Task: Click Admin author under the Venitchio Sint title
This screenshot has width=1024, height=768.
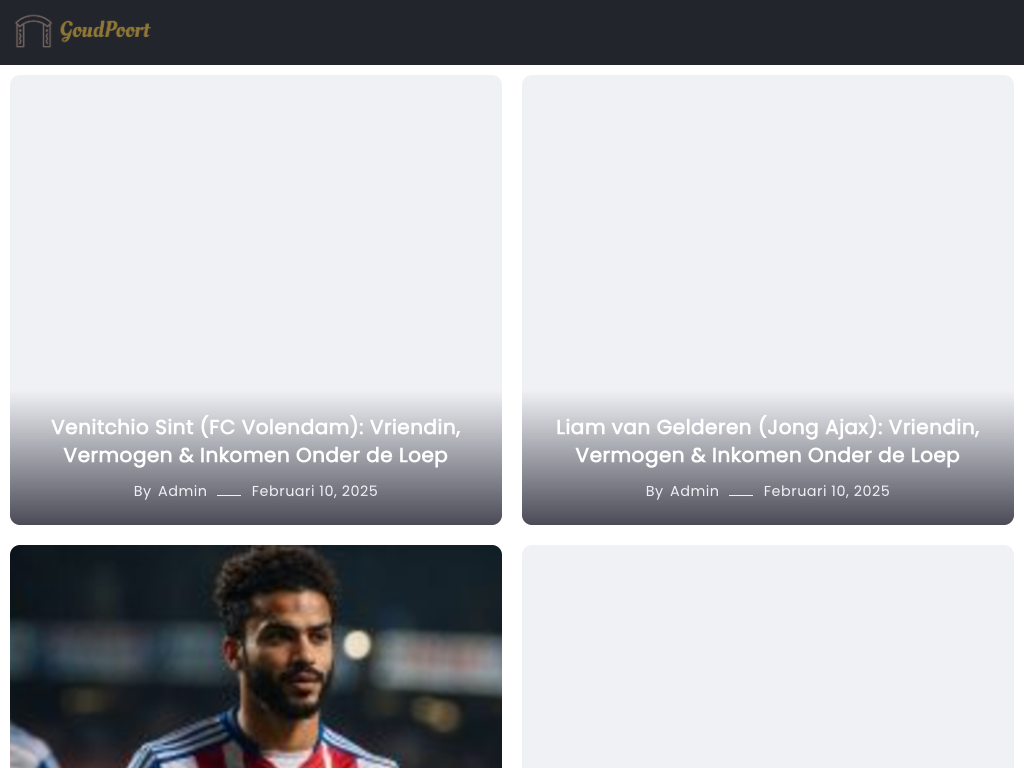Action: 182,491
